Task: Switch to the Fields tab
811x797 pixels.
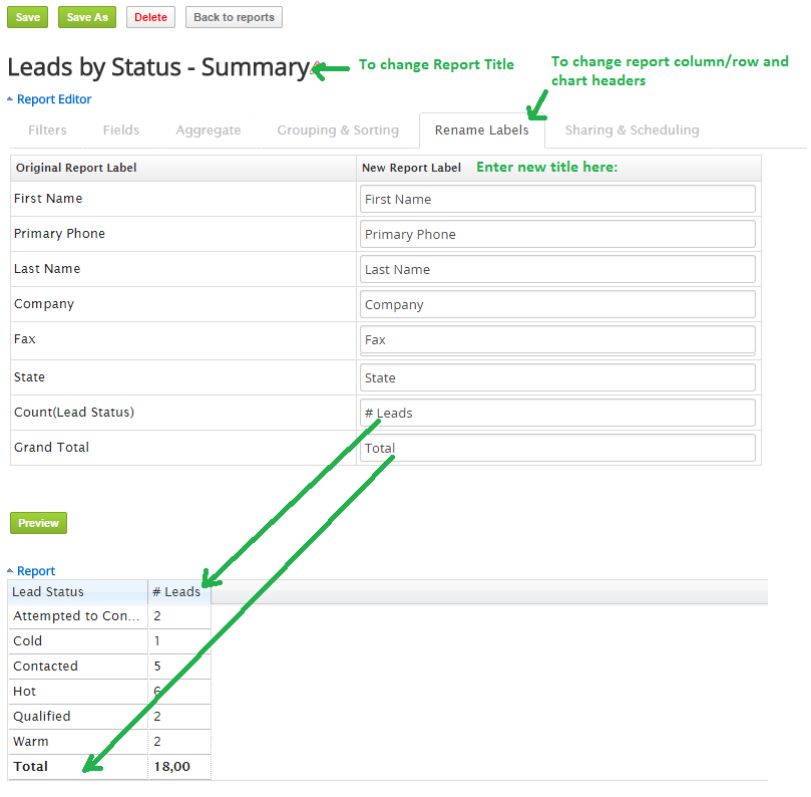Action: click(x=121, y=130)
